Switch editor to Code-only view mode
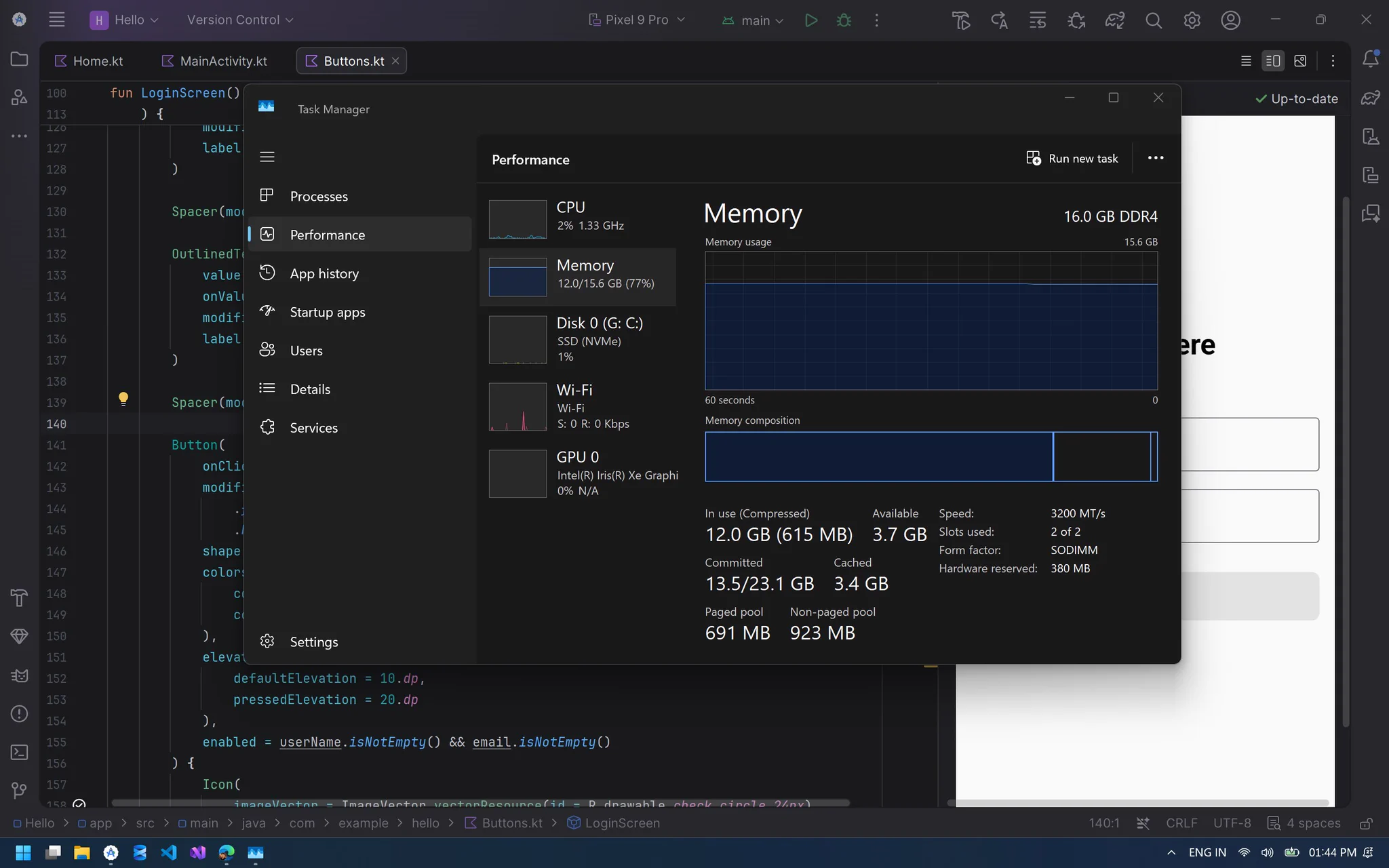Image resolution: width=1389 pixels, height=868 pixels. point(1246,61)
